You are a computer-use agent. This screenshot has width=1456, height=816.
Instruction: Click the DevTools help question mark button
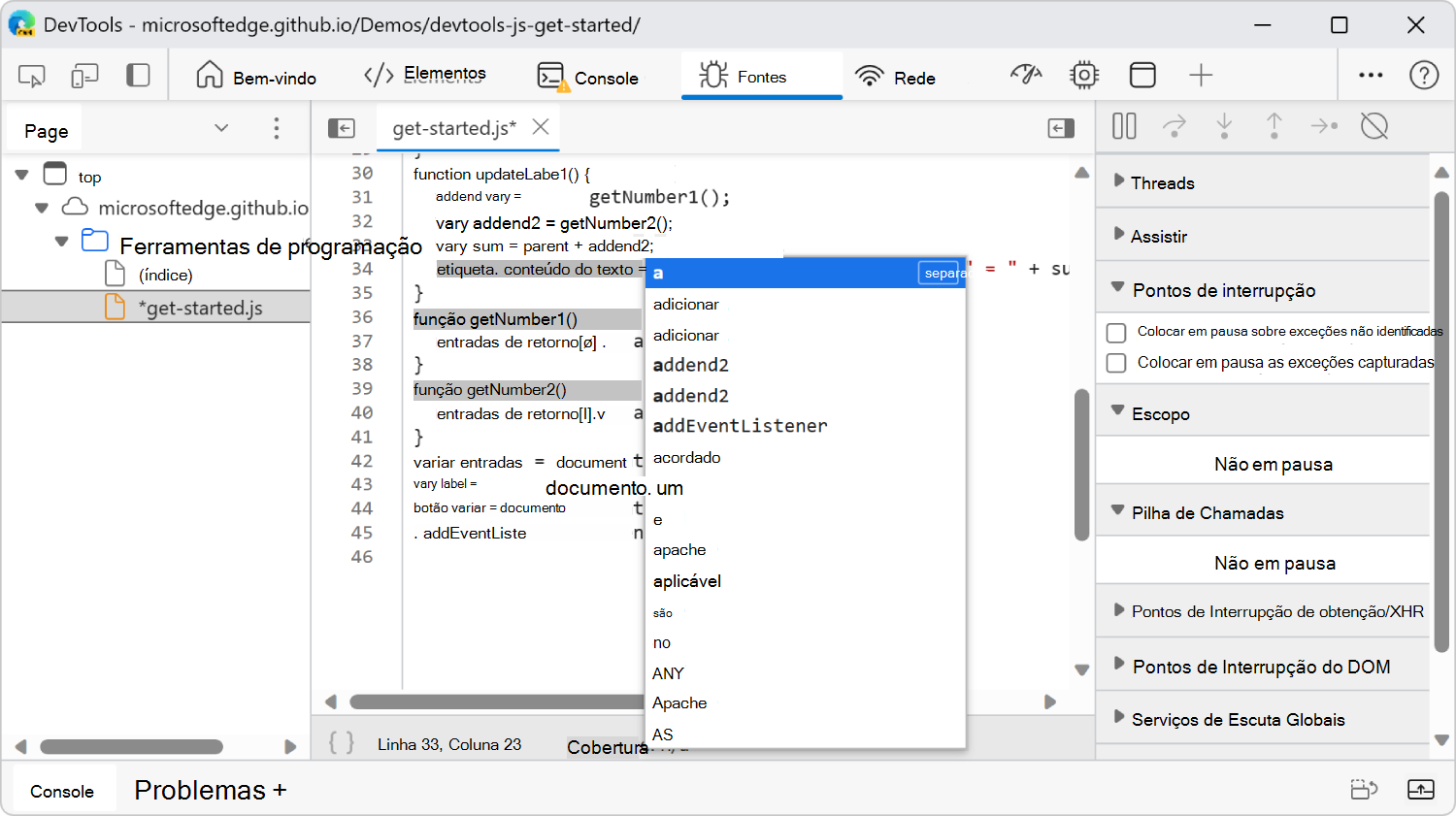coord(1423,74)
